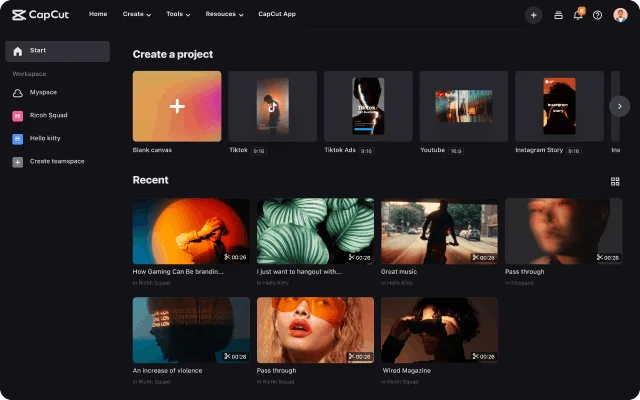Open the user profile avatar

pos(620,15)
